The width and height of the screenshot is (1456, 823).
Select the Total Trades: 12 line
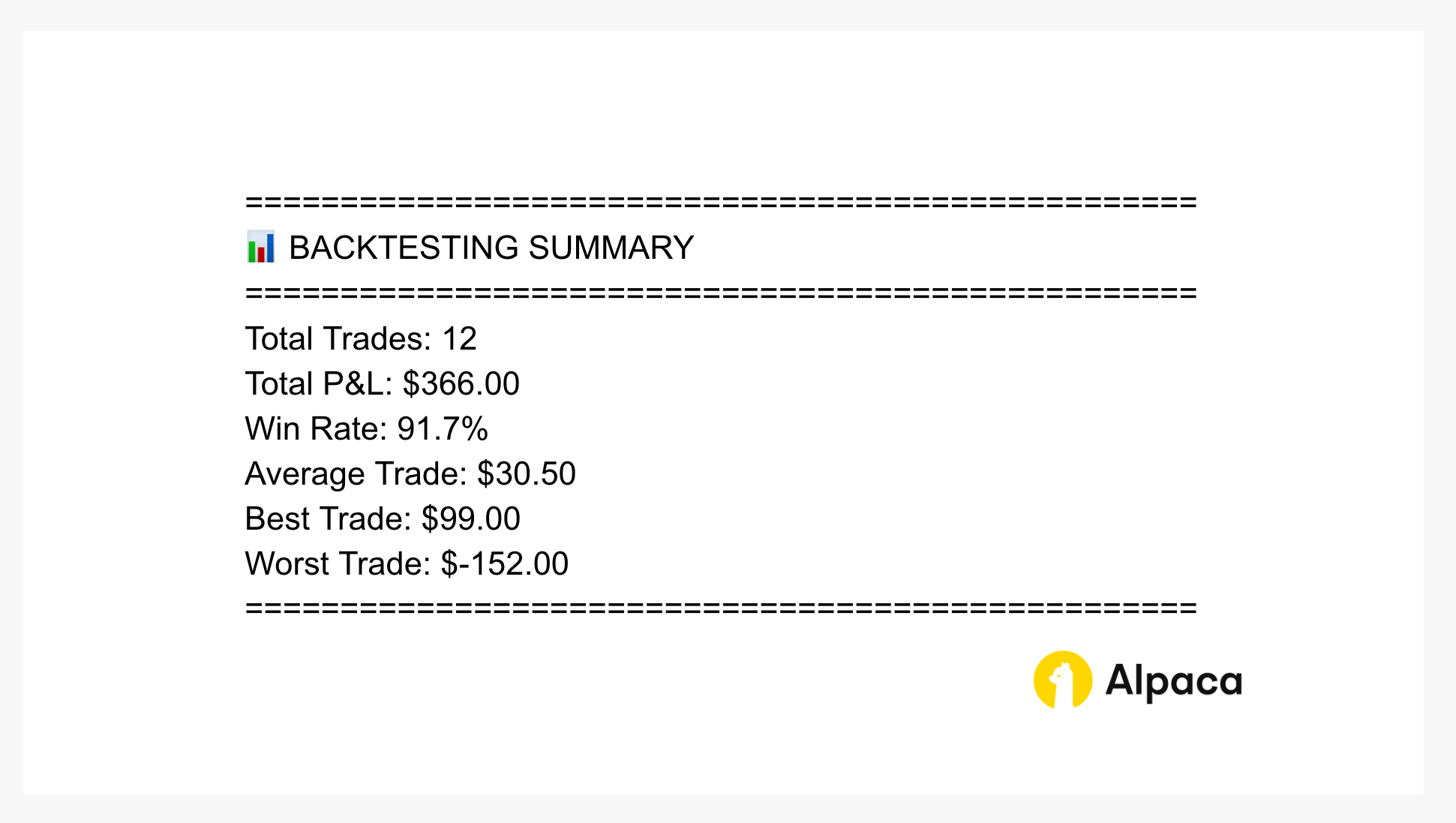click(x=361, y=338)
